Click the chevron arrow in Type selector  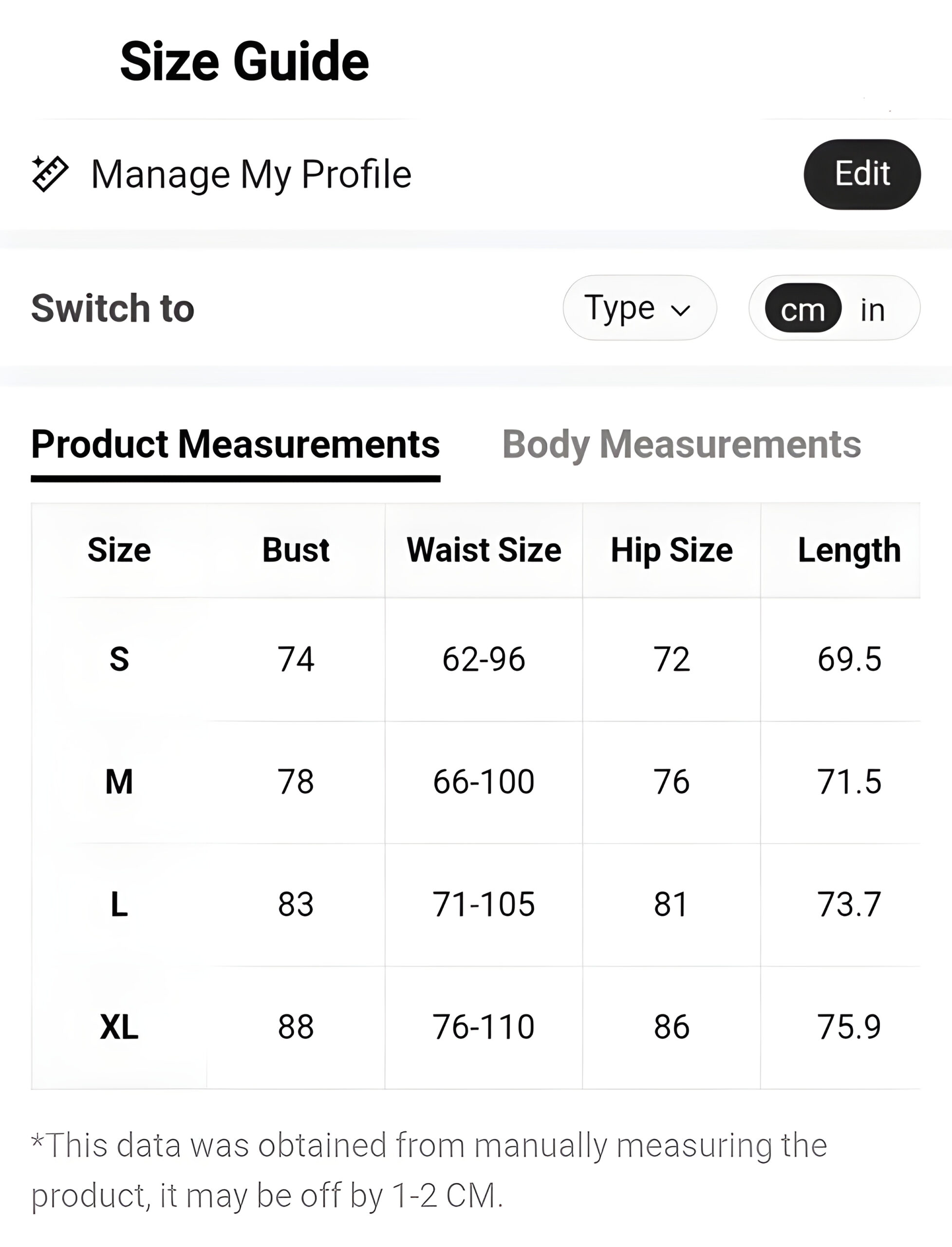click(x=681, y=309)
